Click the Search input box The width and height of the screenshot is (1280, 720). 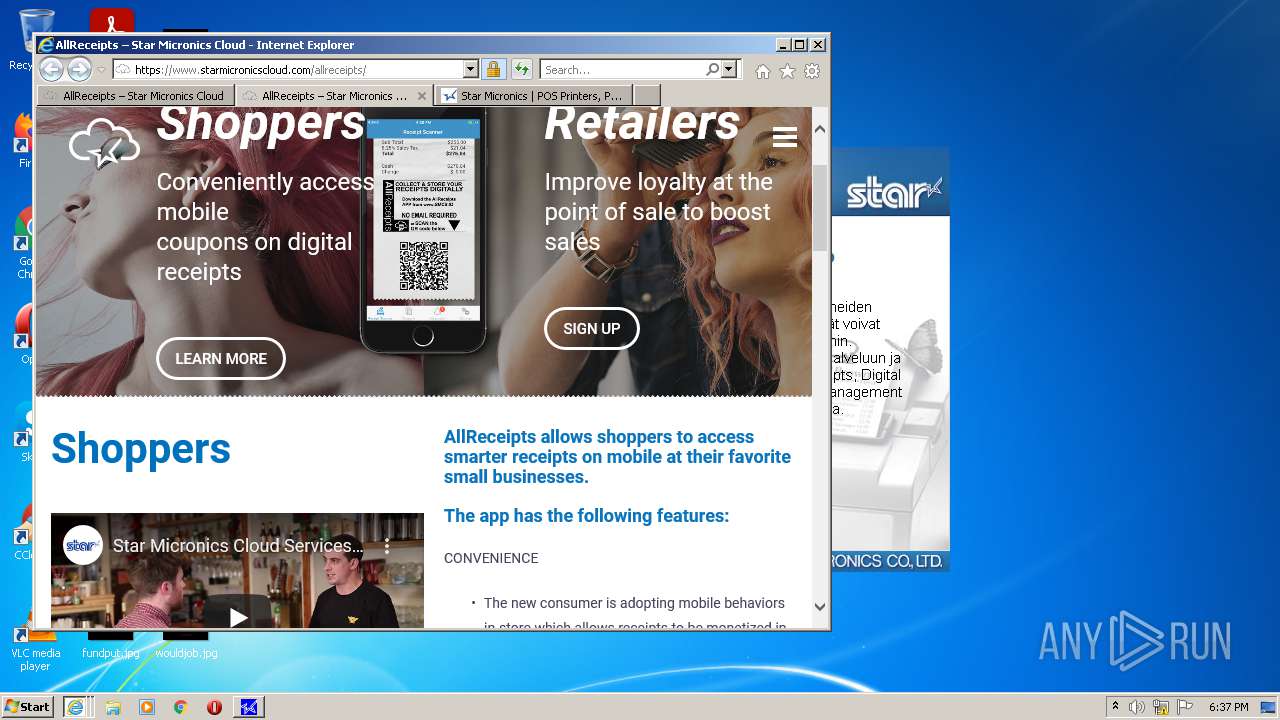click(622, 70)
